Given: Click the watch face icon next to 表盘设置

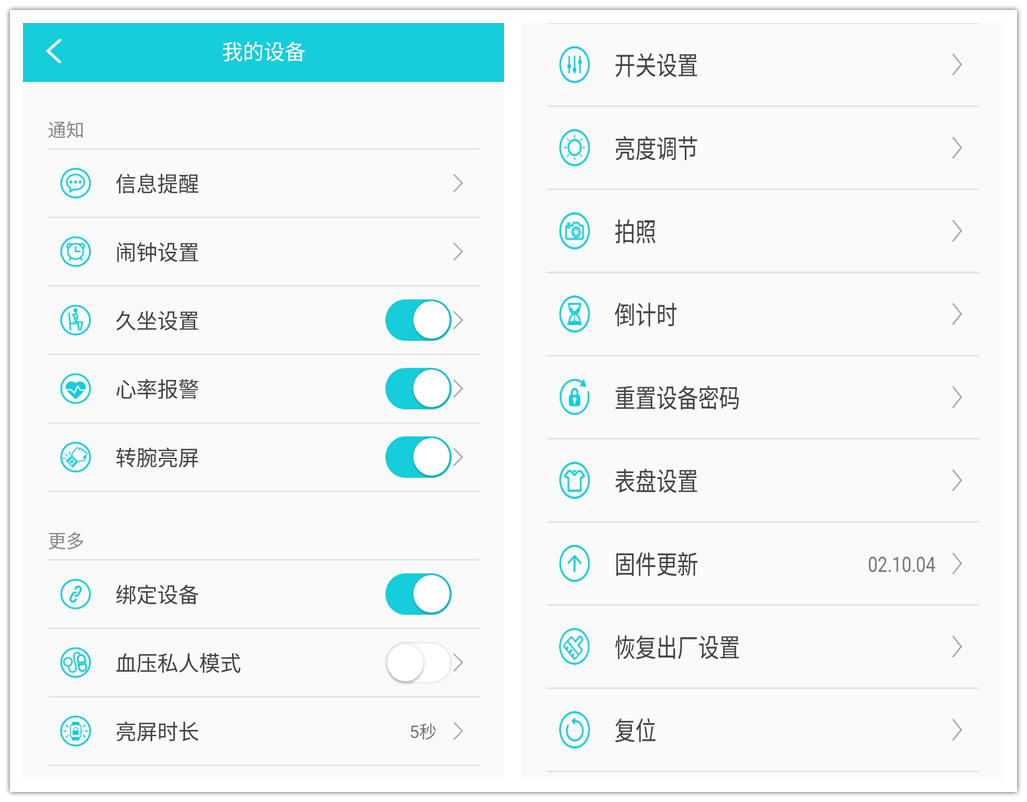Looking at the screenshot, I should (573, 480).
